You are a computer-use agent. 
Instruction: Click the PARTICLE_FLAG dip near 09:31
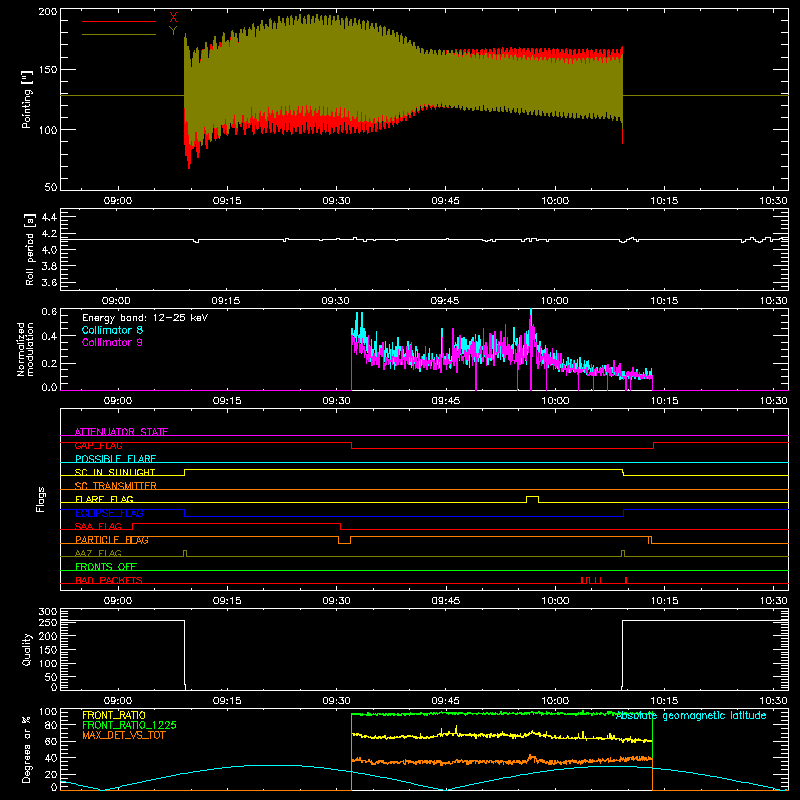point(344,540)
